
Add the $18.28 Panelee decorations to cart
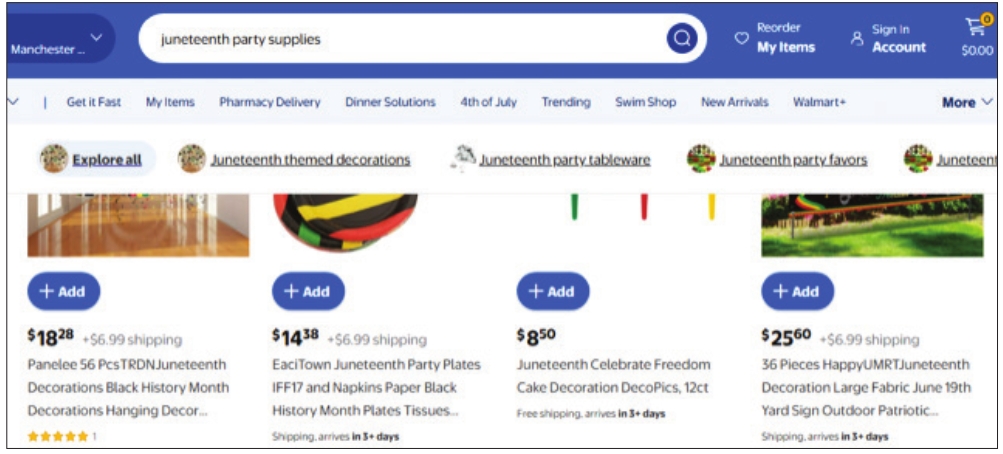click(63, 291)
